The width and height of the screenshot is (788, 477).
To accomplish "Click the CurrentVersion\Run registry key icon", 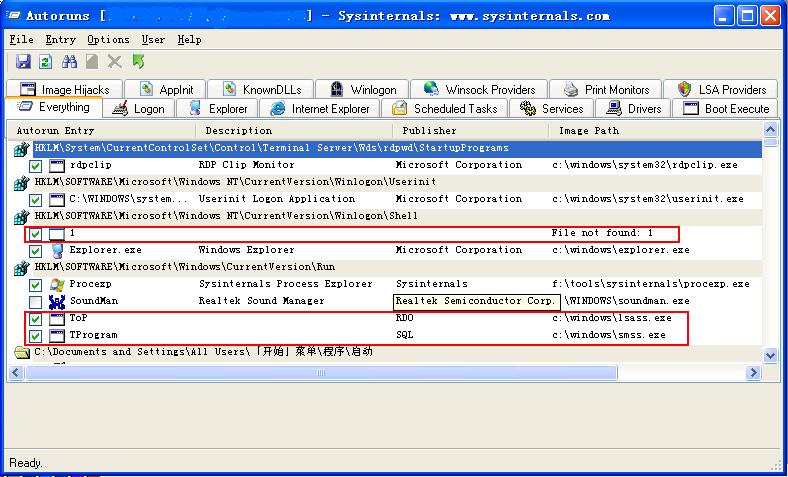I will (21, 268).
